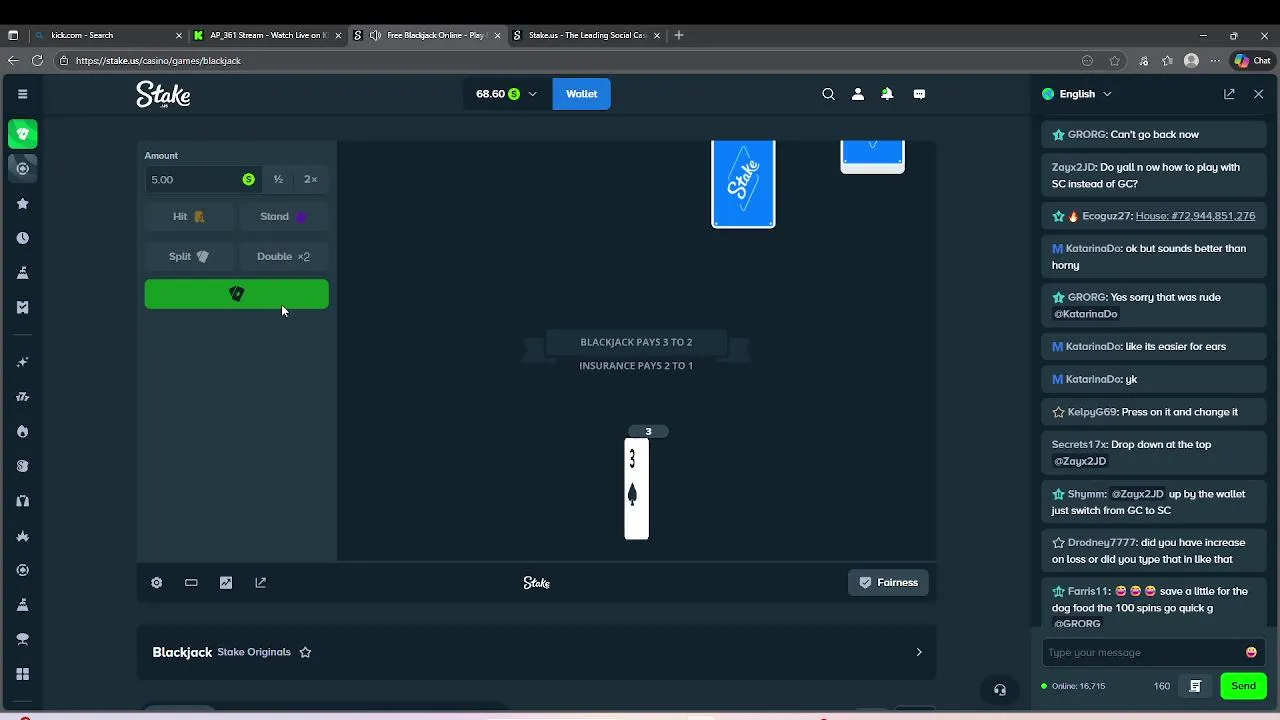Open the user profile icon in the Stake header
Screen dimensions: 1280x720
tap(857, 94)
